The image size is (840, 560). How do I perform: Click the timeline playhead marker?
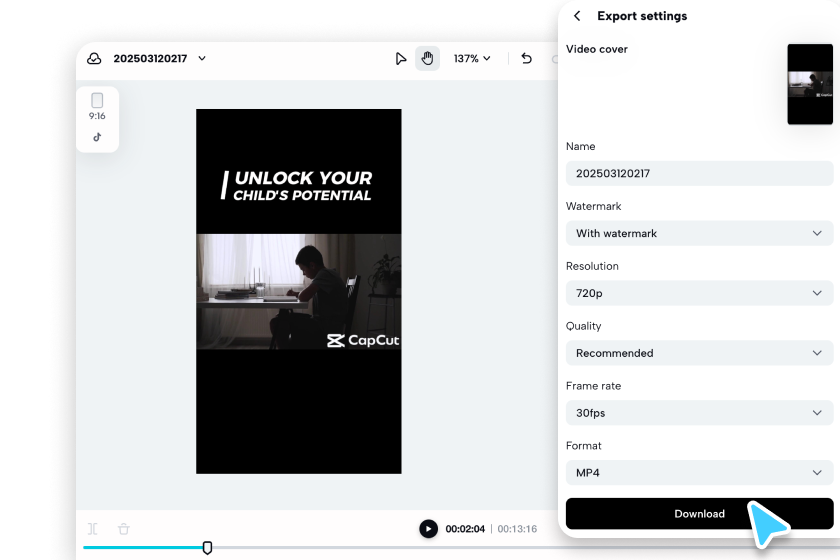207,547
